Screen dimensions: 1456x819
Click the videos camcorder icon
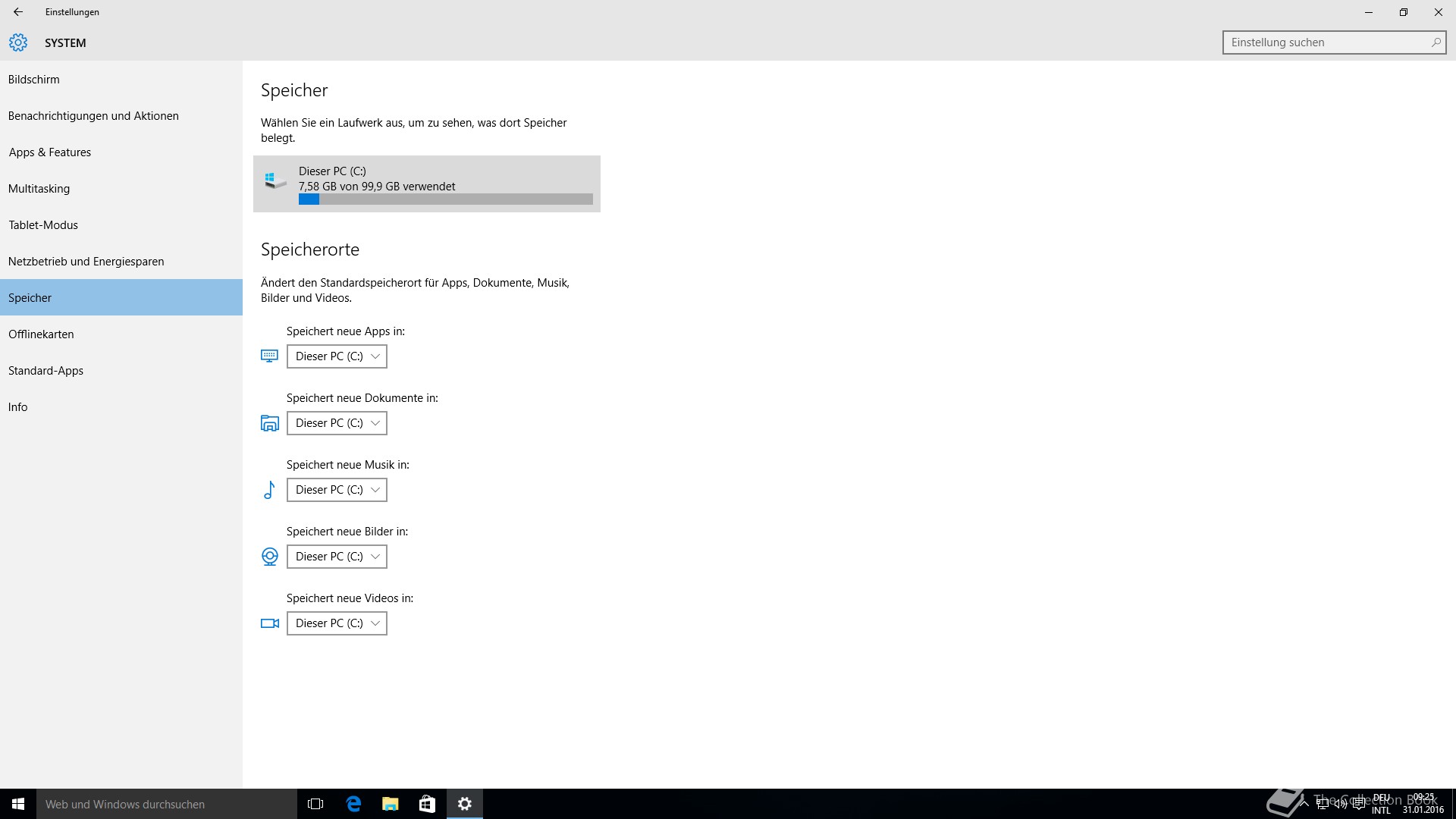(x=269, y=623)
